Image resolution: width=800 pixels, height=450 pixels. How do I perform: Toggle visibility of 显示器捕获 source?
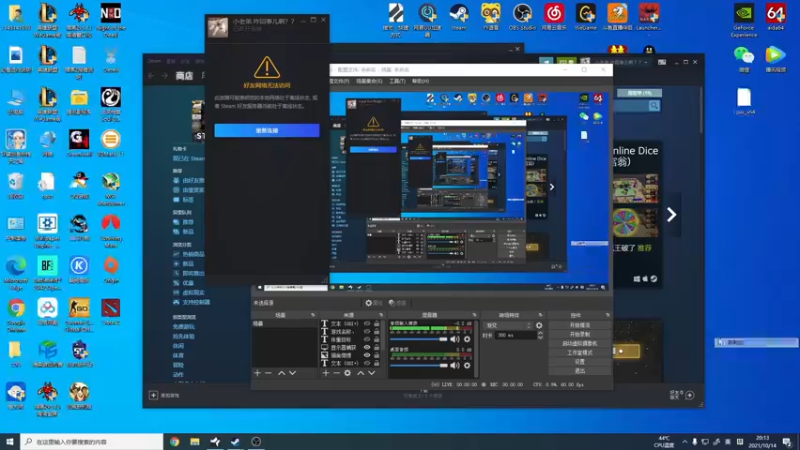point(367,347)
